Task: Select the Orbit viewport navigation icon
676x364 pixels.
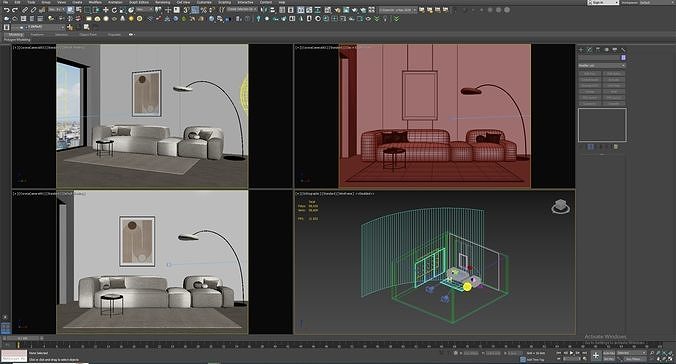Action: 664,359
